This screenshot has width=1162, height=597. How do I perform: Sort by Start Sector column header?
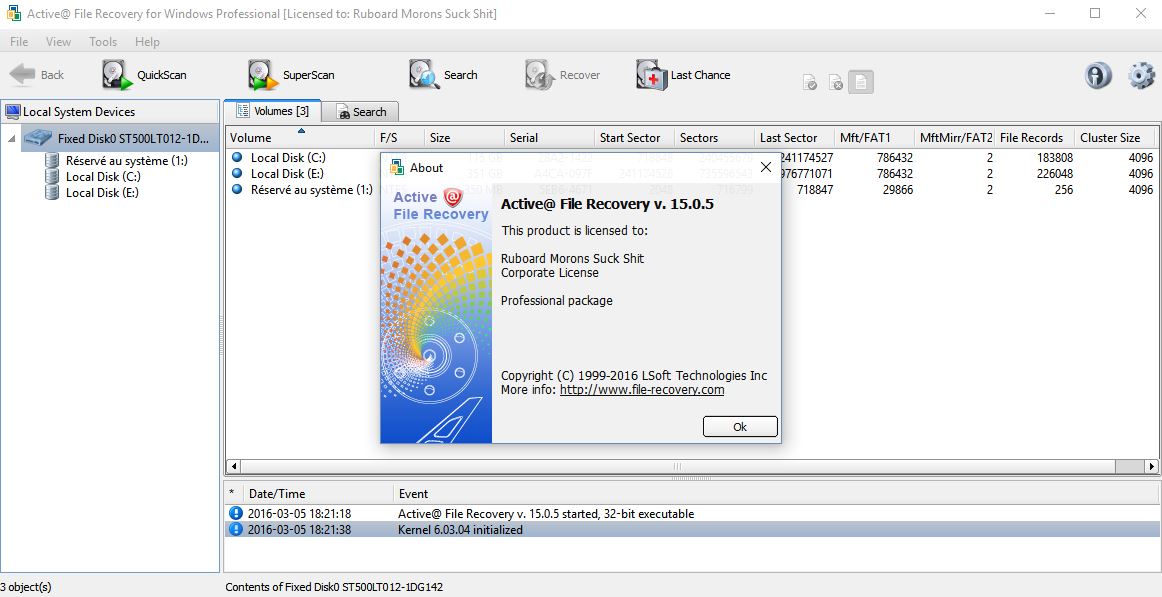pyautogui.click(x=634, y=137)
